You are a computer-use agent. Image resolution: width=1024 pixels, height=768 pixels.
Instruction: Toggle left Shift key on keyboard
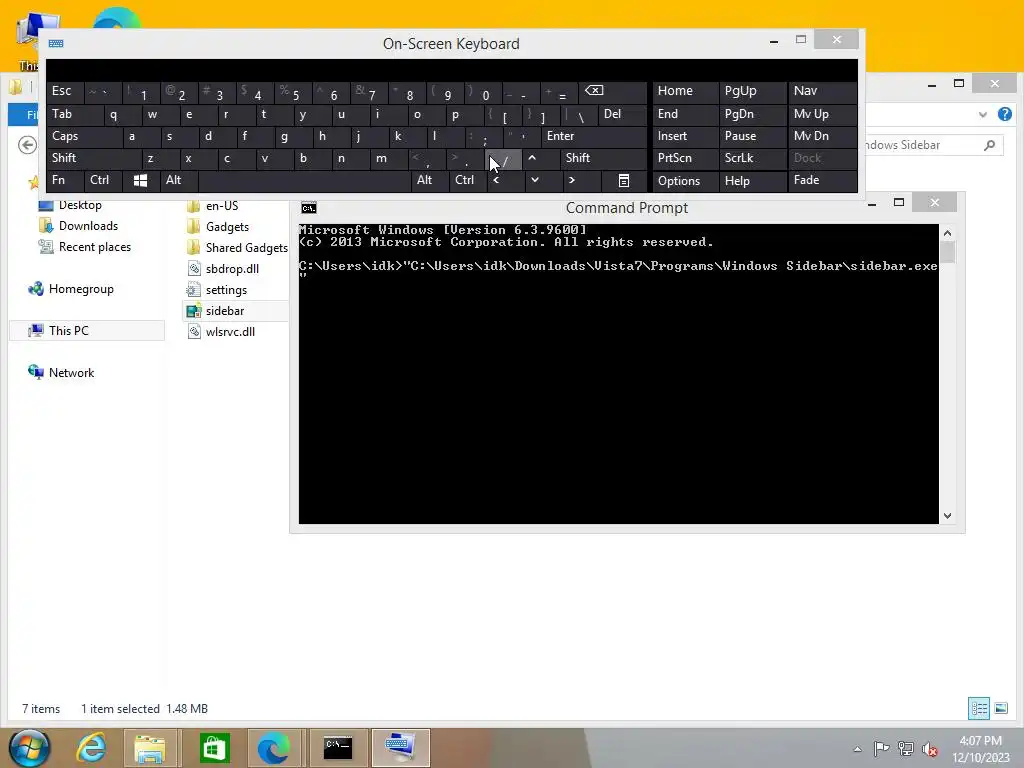pos(93,158)
